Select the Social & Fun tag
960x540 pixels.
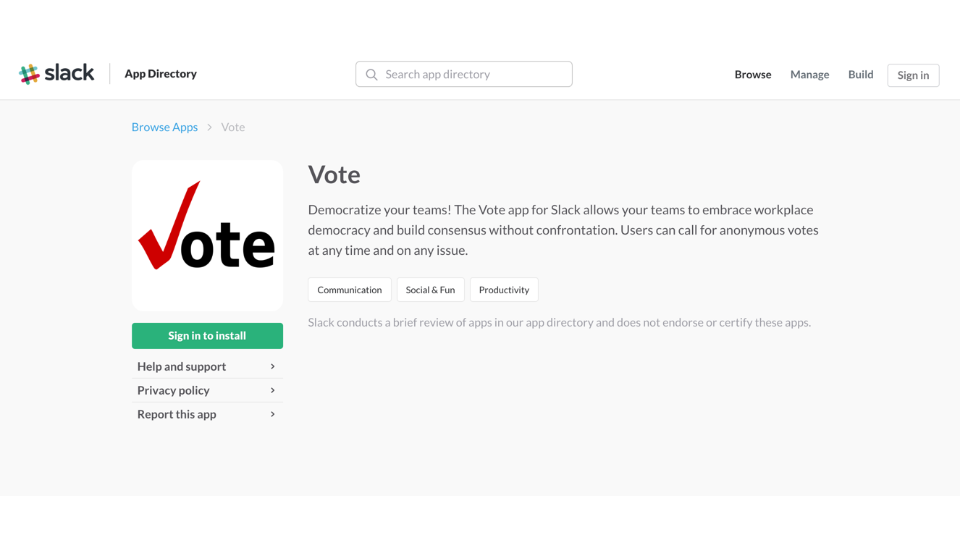pyautogui.click(x=430, y=290)
